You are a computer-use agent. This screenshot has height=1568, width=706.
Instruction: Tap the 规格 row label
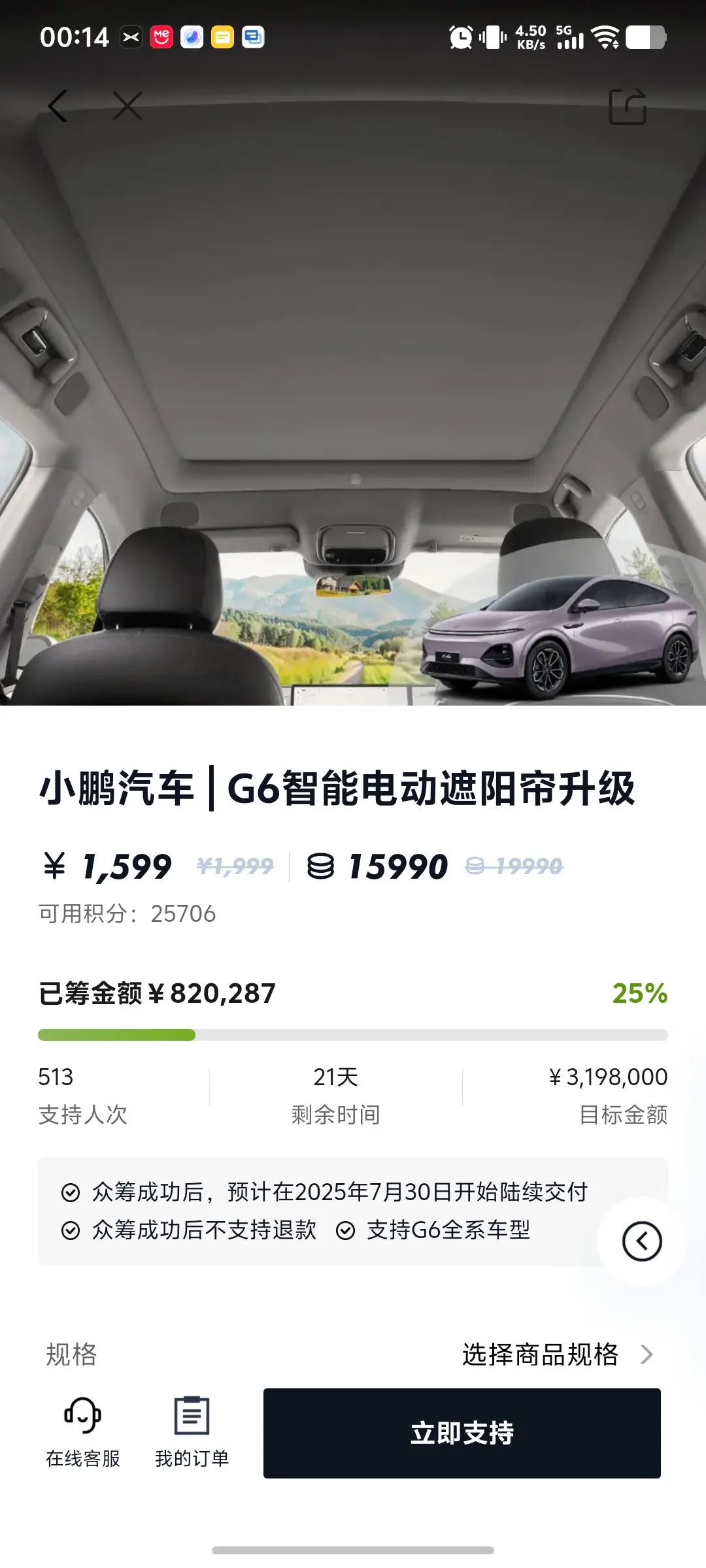[71, 1355]
